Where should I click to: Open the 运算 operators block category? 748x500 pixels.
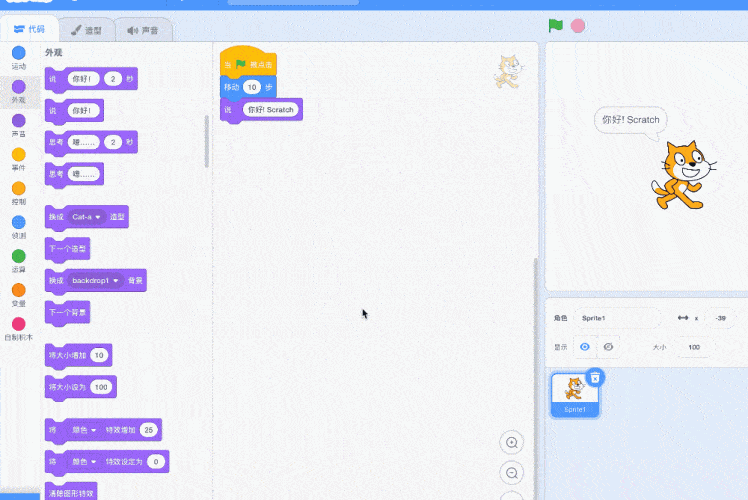tap(18, 257)
